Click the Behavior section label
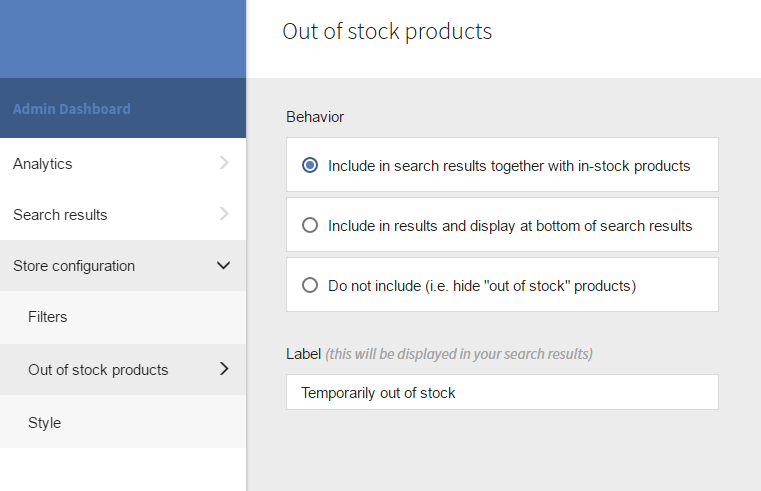The image size is (761, 491). (x=315, y=117)
